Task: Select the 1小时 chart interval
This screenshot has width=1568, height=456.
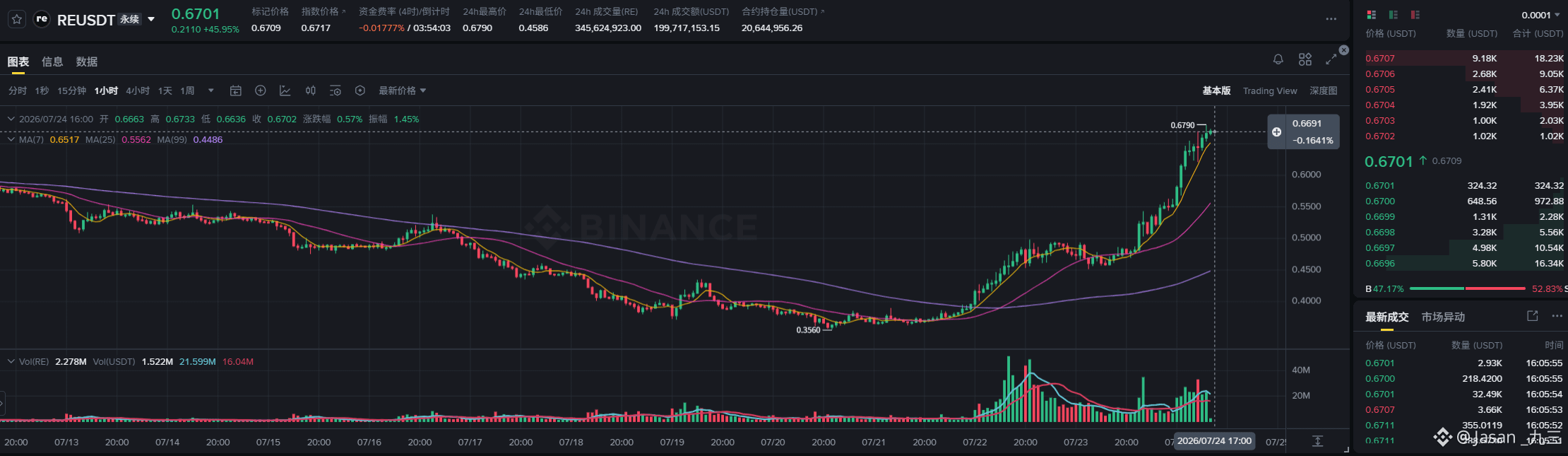Action: coord(106,90)
